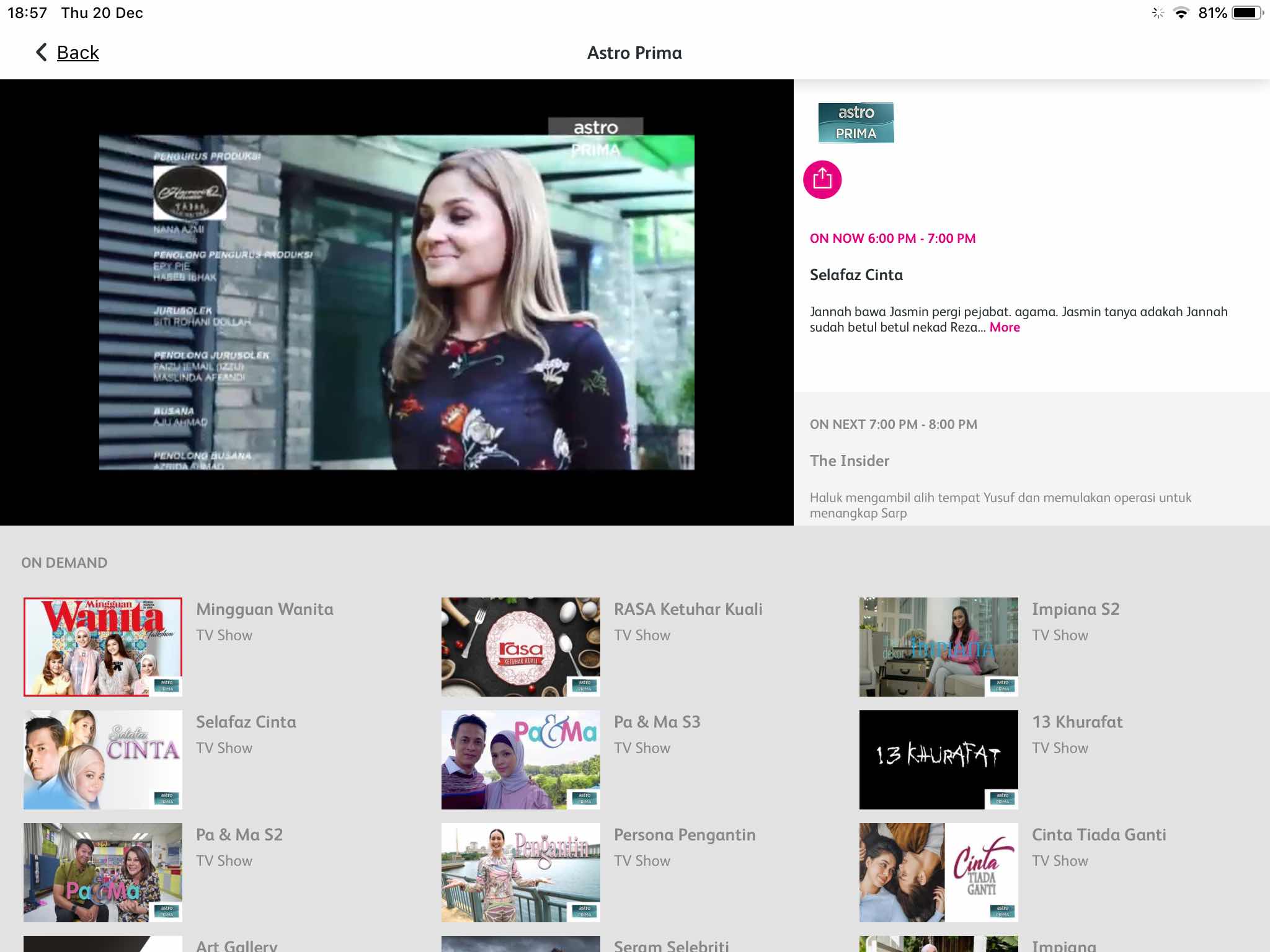The width and height of the screenshot is (1270, 952).
Task: Open Pa & Ma S3 thumbnail
Action: (x=521, y=760)
